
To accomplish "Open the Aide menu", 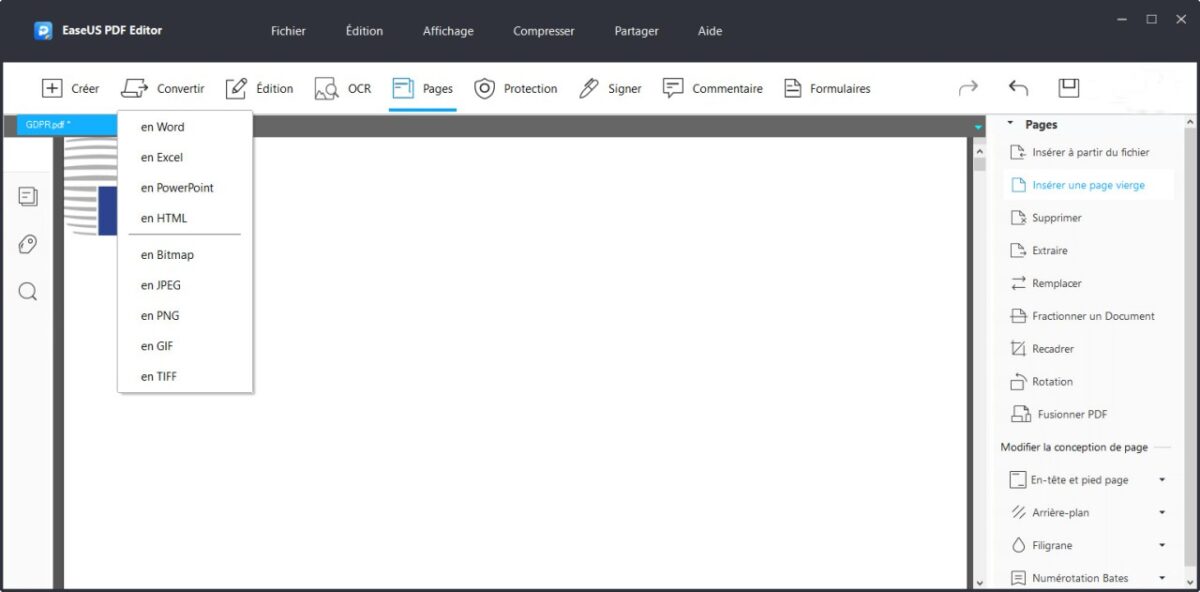I will click(x=710, y=31).
